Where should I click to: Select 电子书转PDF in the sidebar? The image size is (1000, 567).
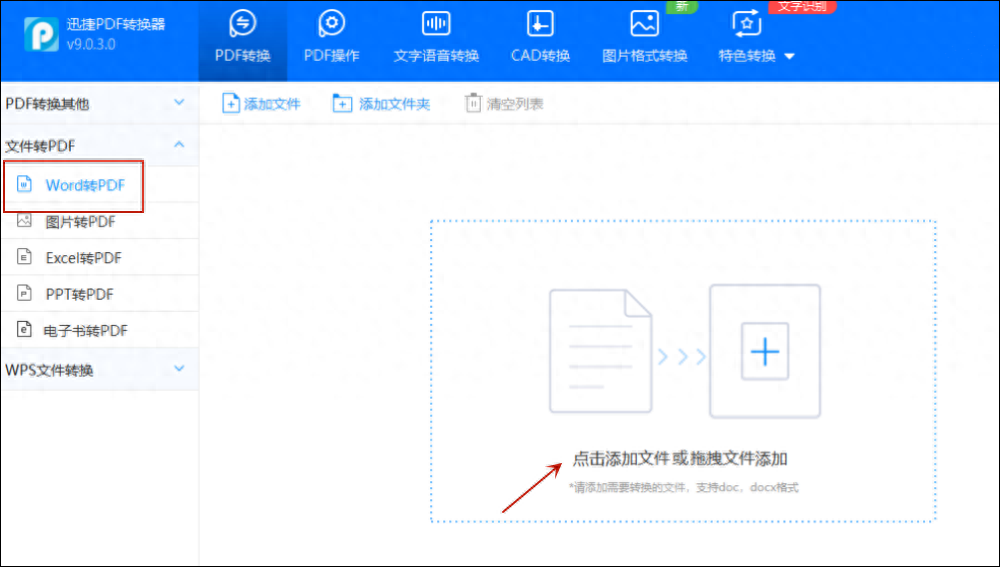(x=99, y=330)
